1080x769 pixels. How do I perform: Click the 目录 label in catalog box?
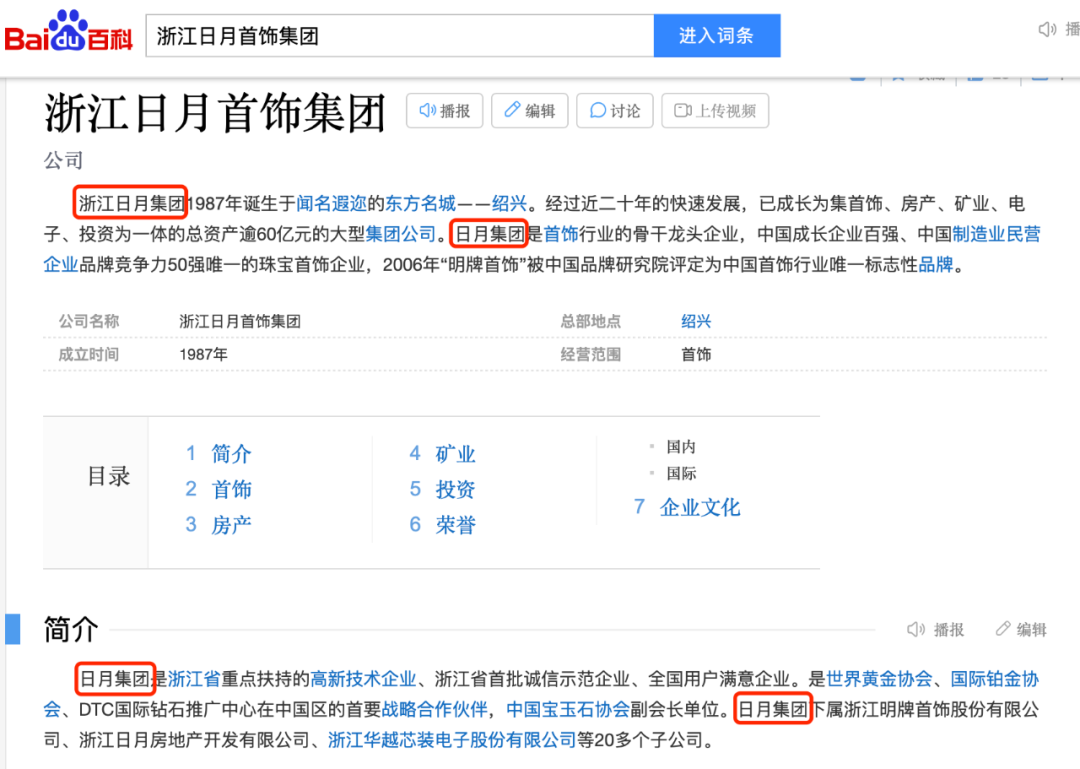(x=109, y=476)
